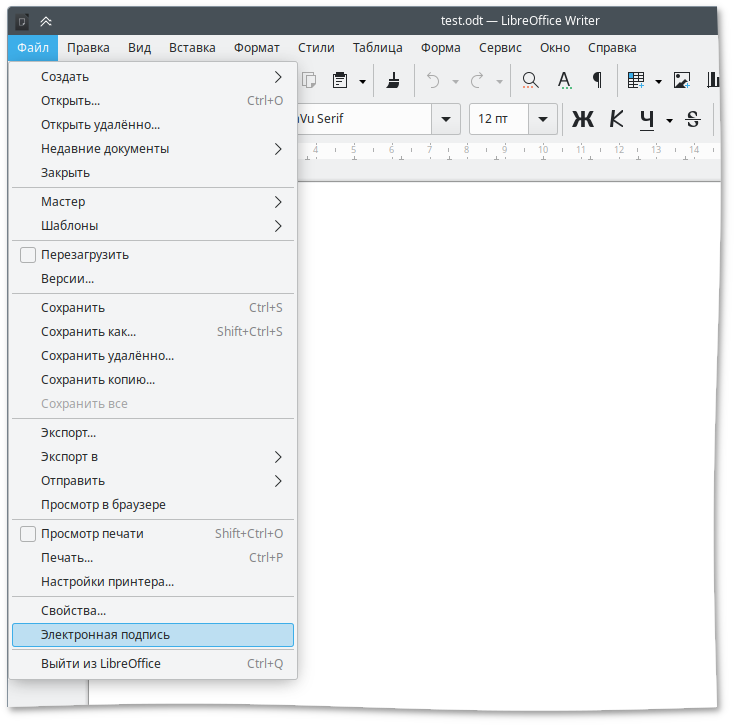Expand the Создать submenu

(x=153, y=77)
